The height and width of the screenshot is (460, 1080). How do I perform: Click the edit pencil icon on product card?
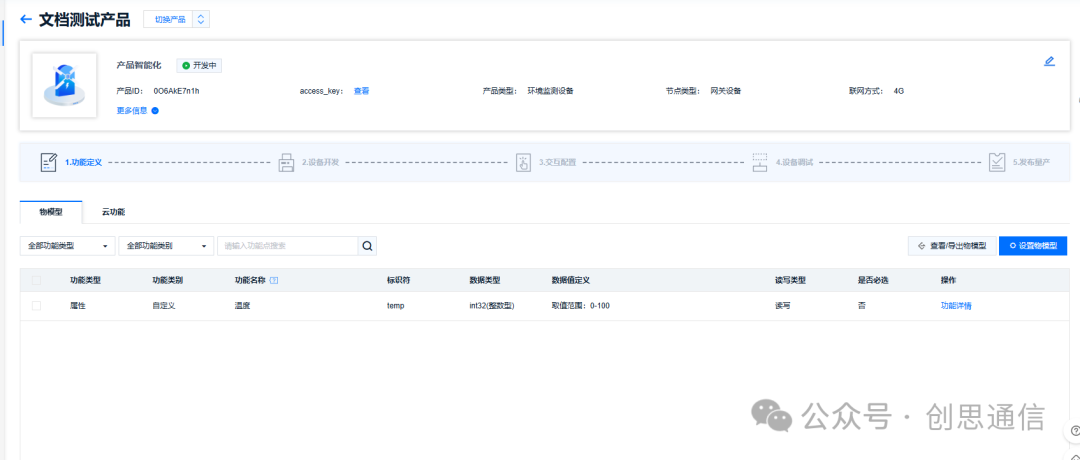1049,61
